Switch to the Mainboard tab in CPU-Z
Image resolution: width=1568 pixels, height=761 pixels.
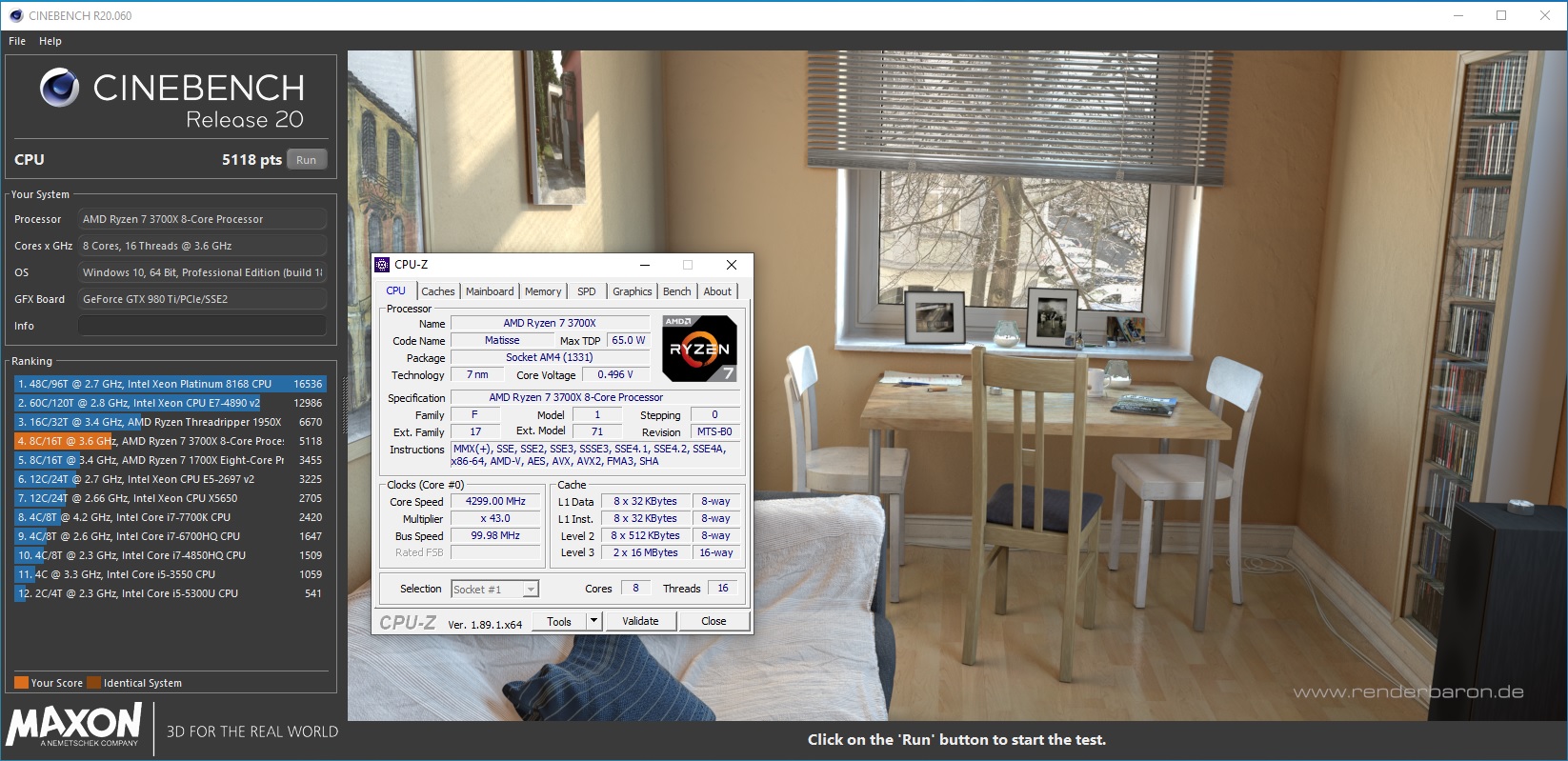tap(490, 291)
